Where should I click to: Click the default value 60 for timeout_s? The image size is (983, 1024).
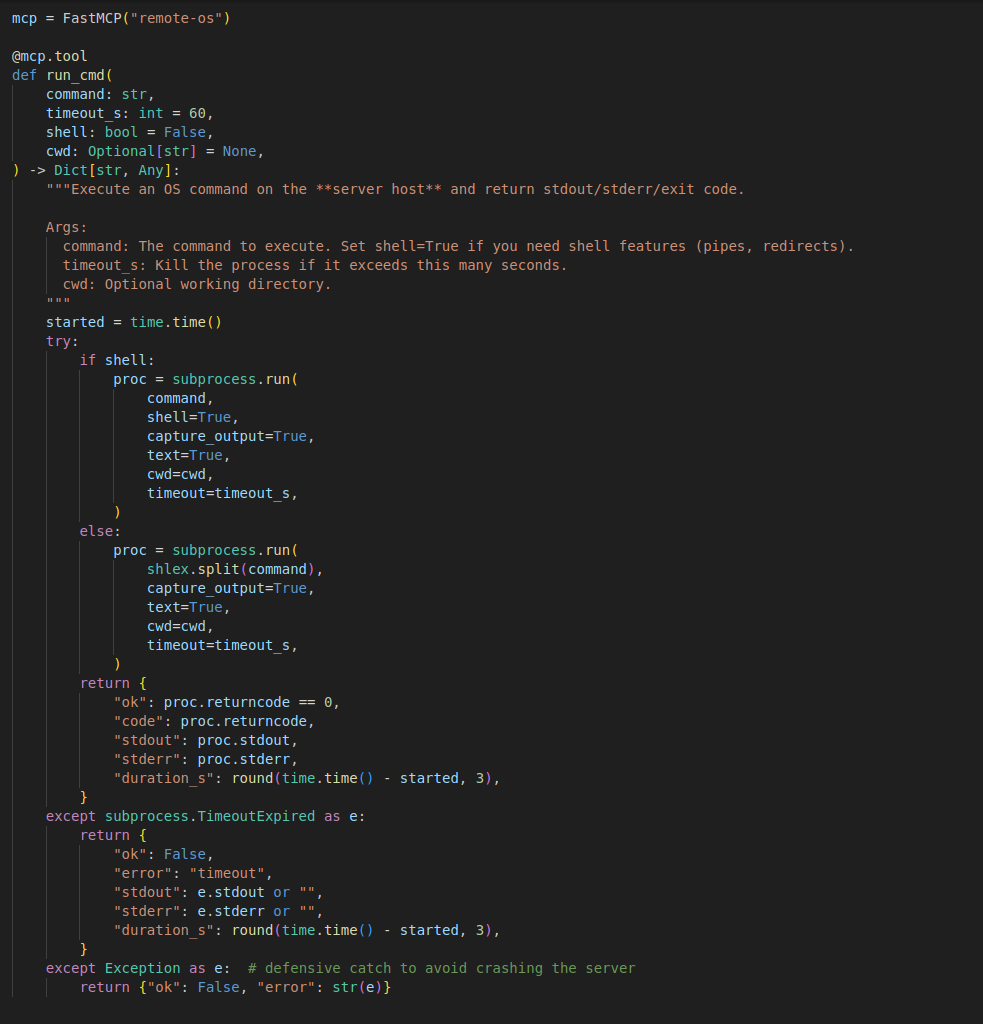pos(197,113)
